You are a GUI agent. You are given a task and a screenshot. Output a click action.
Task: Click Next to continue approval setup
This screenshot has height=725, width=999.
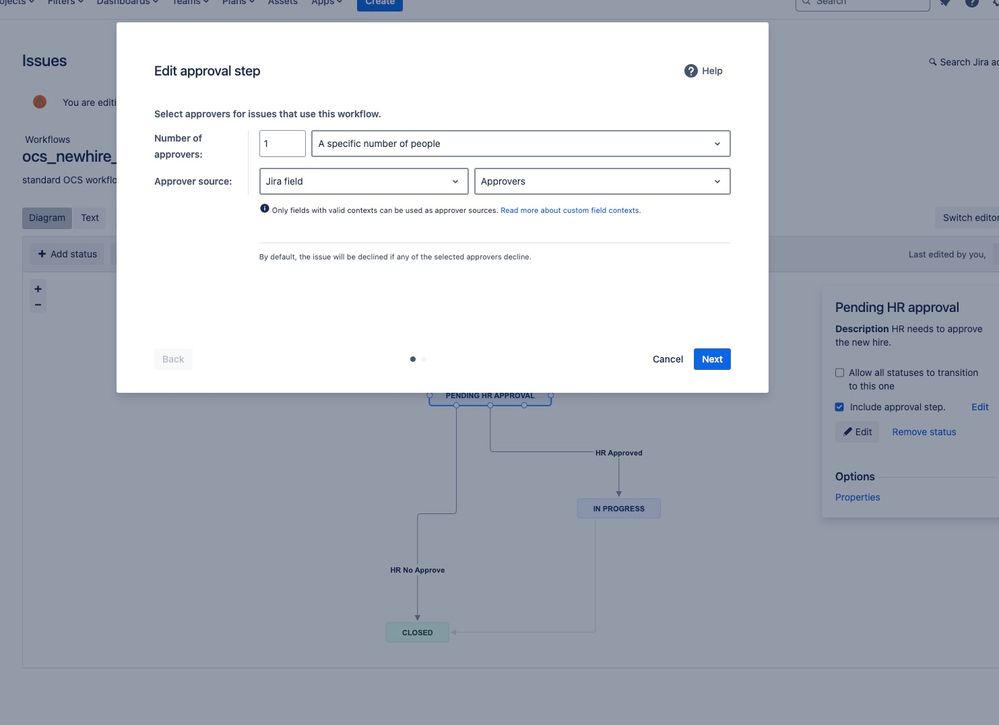click(712, 359)
